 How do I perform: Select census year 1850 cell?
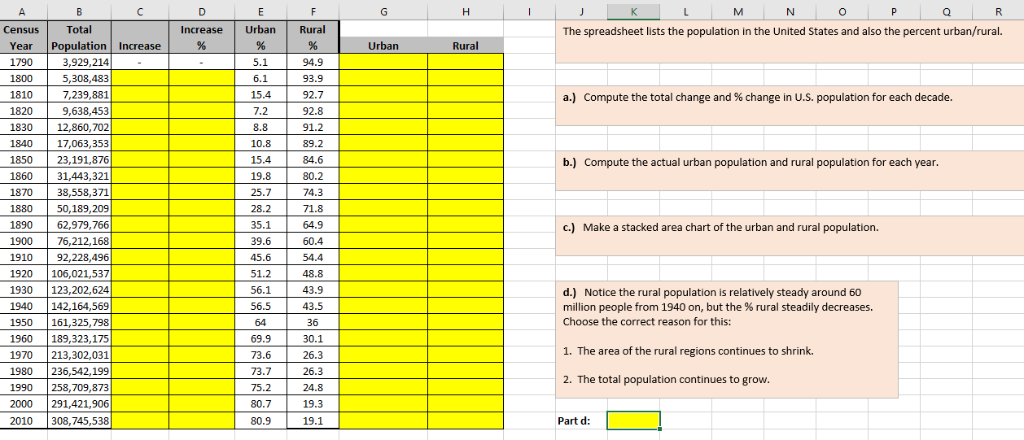click(24, 160)
